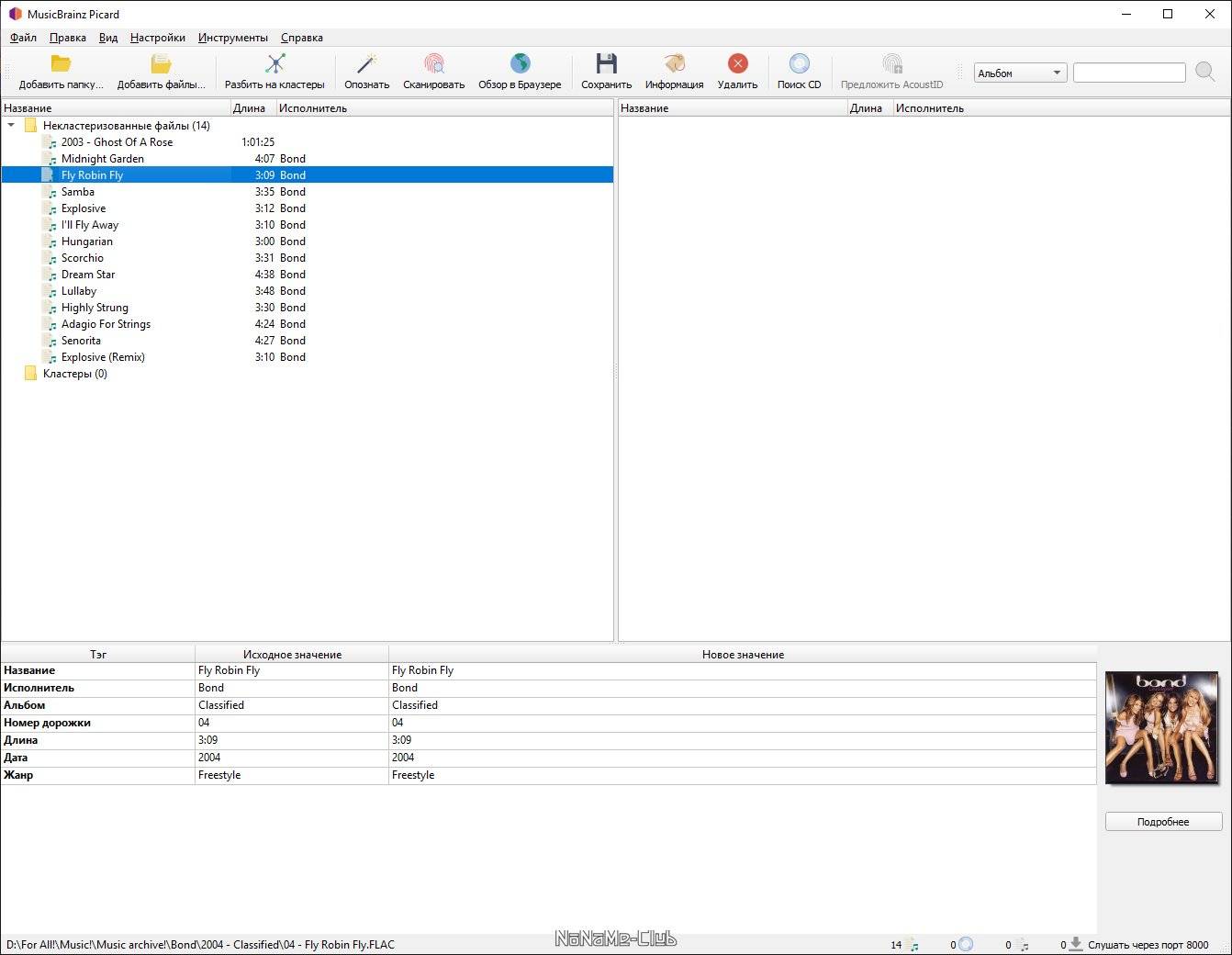Click the file icon beside Midnight Garden
The height and width of the screenshot is (955, 1232).
49,159
